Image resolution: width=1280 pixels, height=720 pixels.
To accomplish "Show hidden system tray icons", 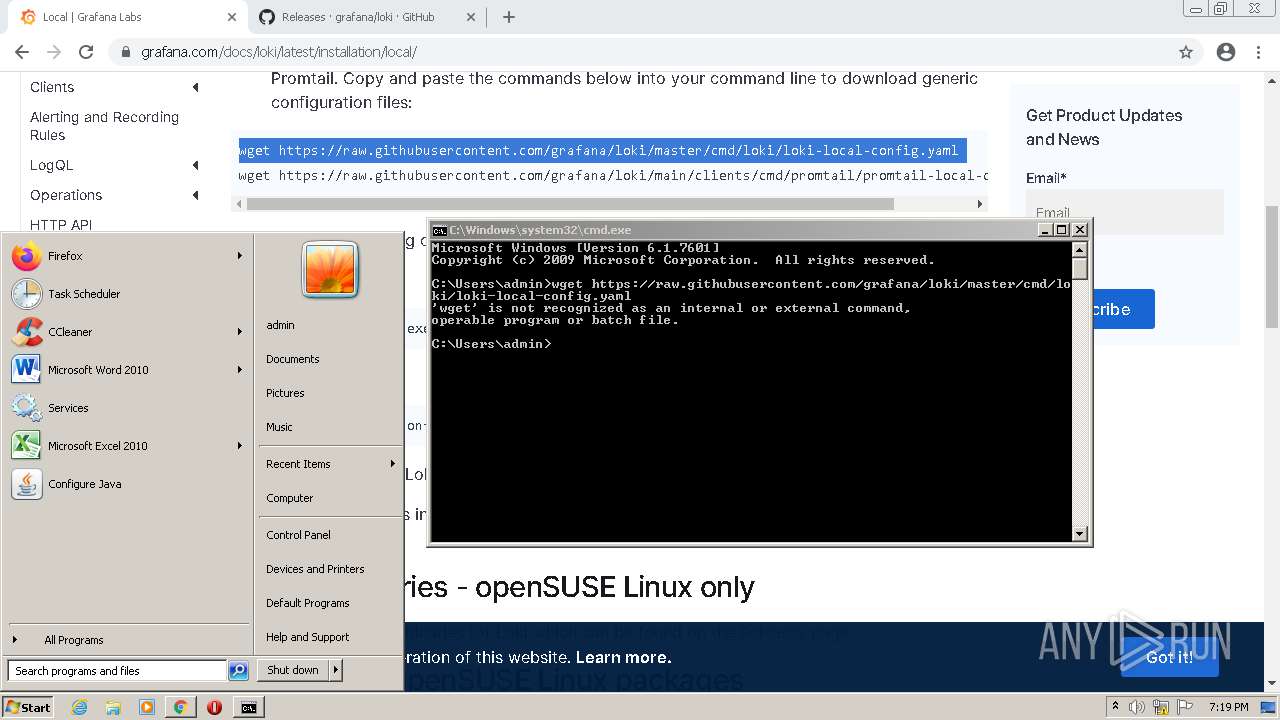I will click(x=1115, y=707).
